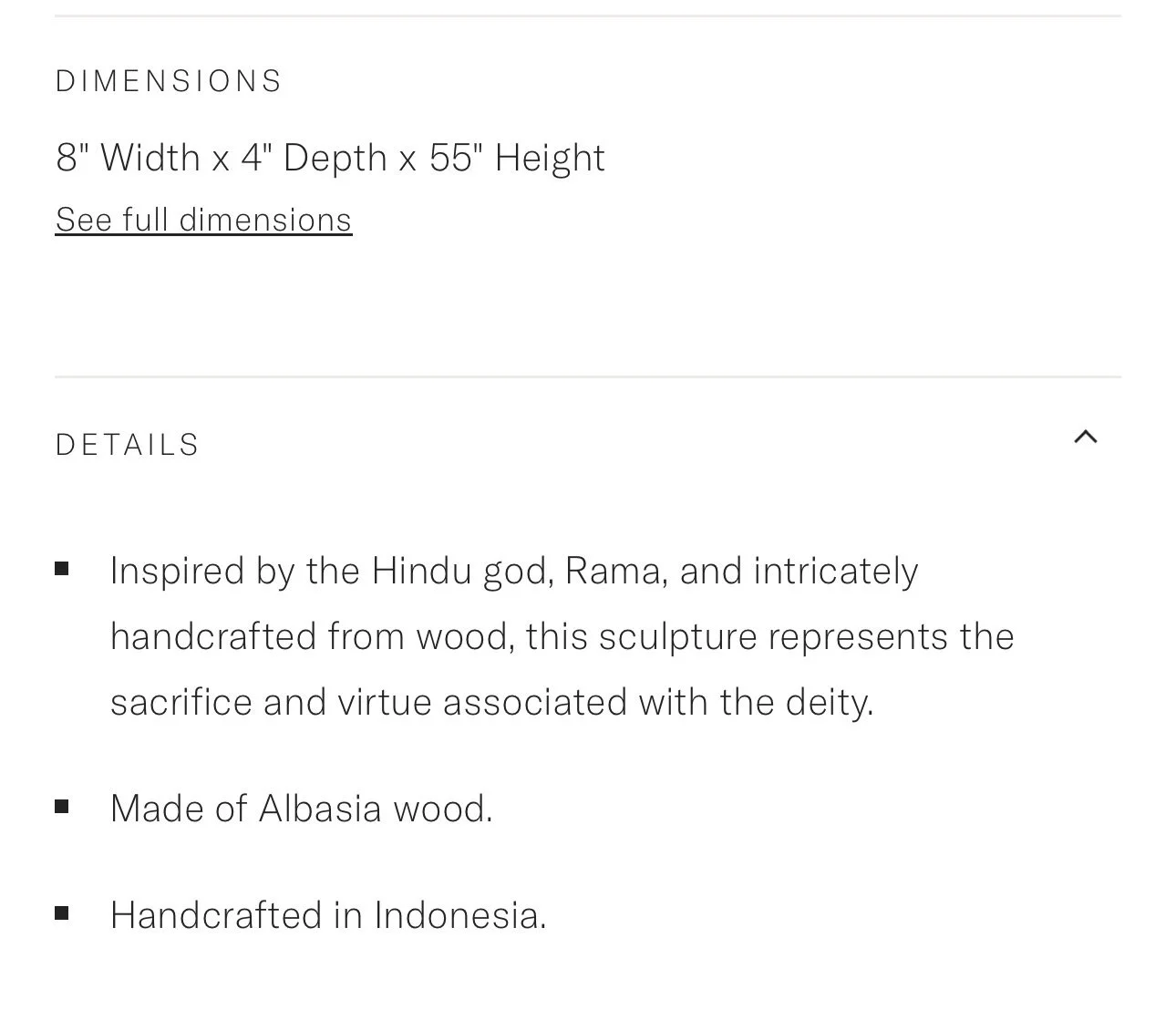Open the See full dimensions link
The image size is (1176, 1031).
(x=203, y=220)
